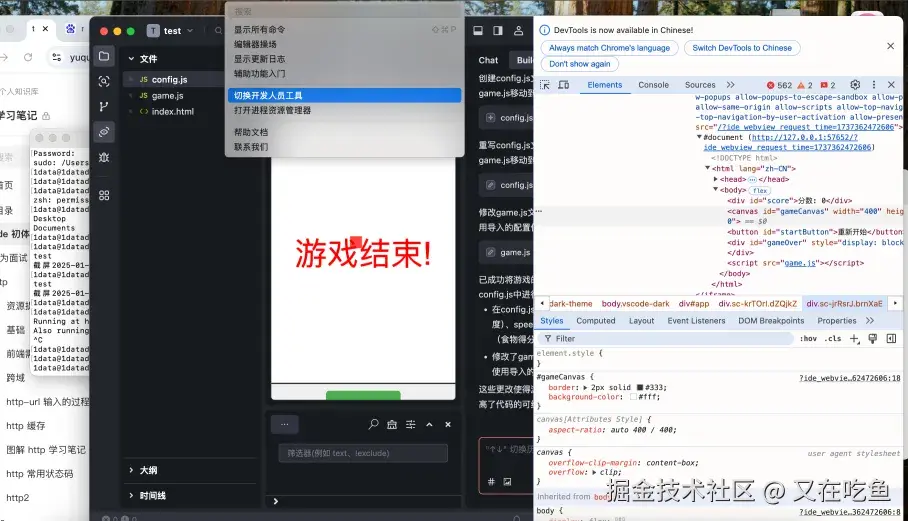Screen dimensions: 908x521
Task: Toggle the bottom panel layout icon in IDE title bar
Action: click(478, 31)
